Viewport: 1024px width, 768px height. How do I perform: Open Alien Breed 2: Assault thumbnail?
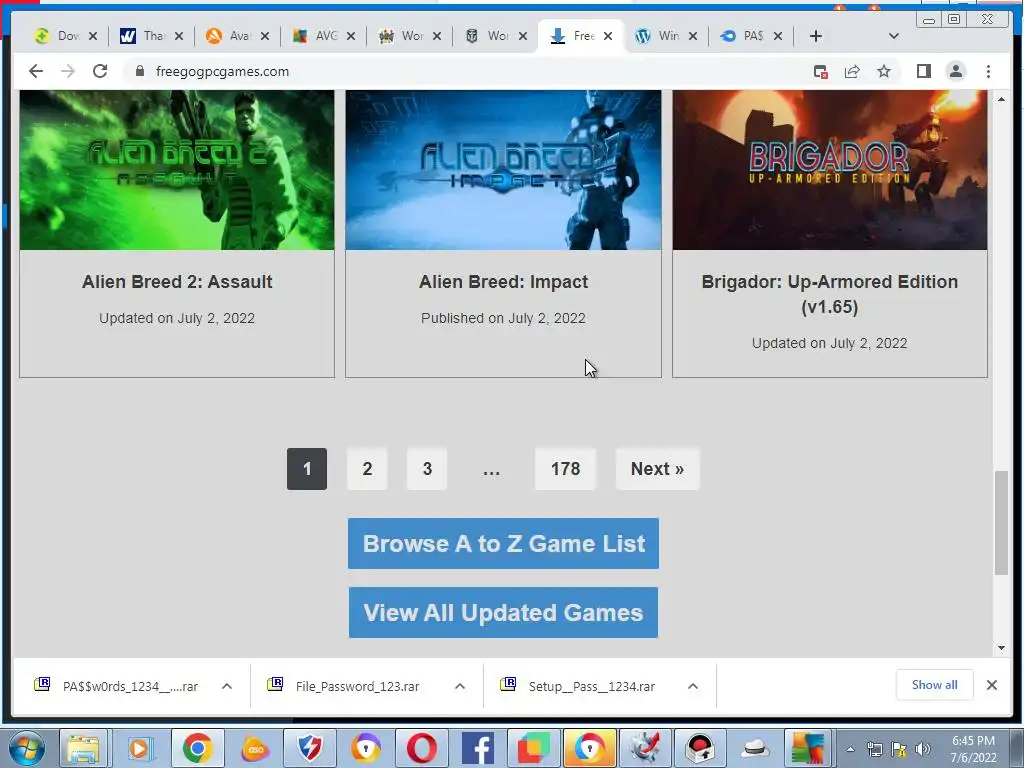pyautogui.click(x=177, y=170)
